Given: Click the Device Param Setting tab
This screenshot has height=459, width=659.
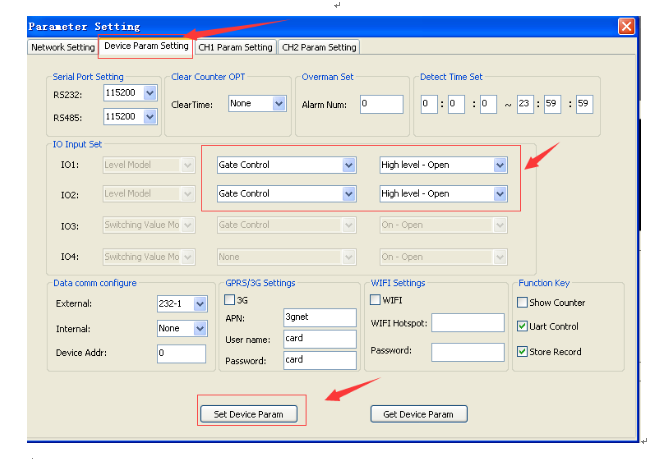Looking at the screenshot, I should click(146, 46).
